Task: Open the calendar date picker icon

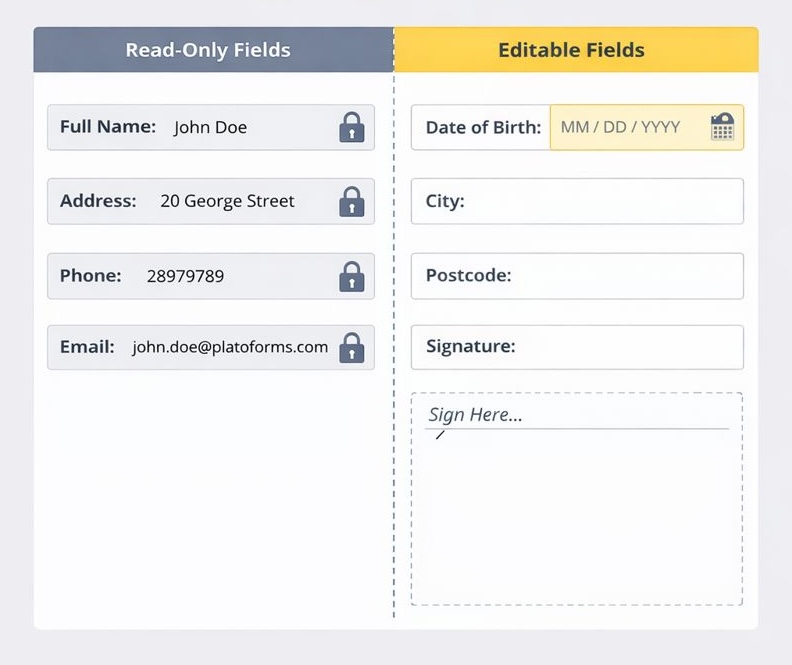Action: click(722, 127)
